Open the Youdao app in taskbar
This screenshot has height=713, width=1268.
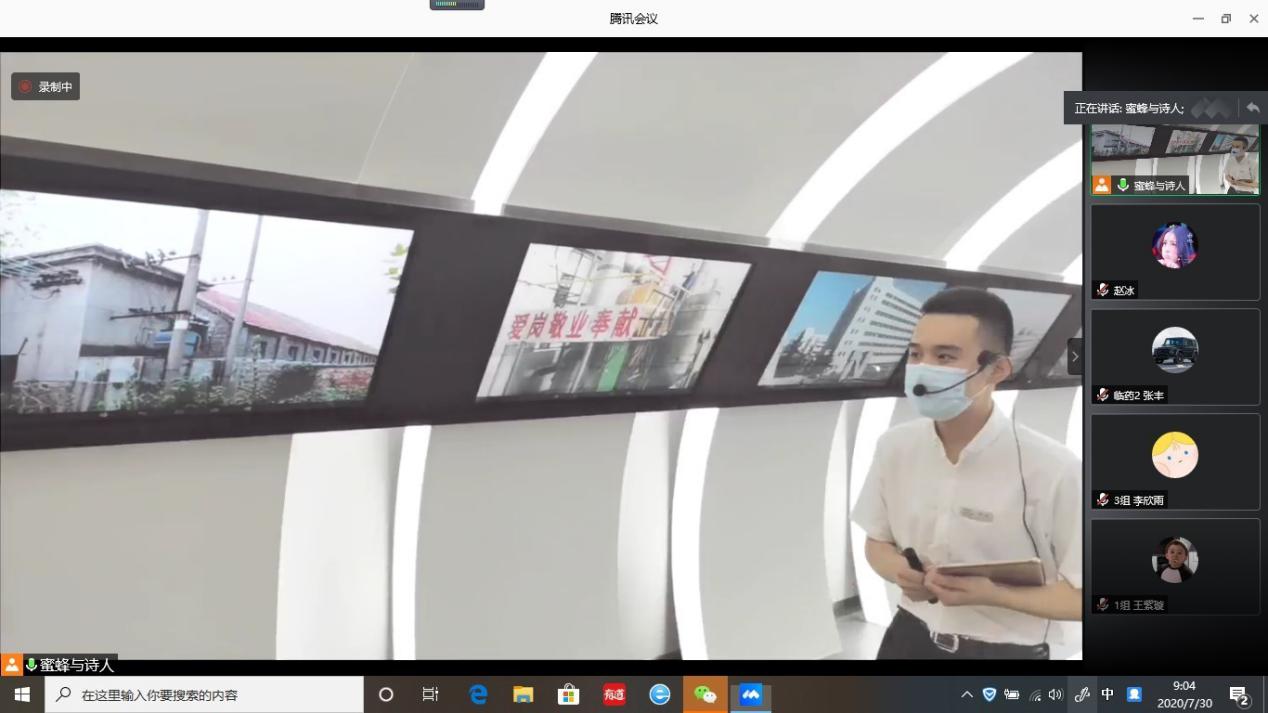pyautogui.click(x=614, y=695)
